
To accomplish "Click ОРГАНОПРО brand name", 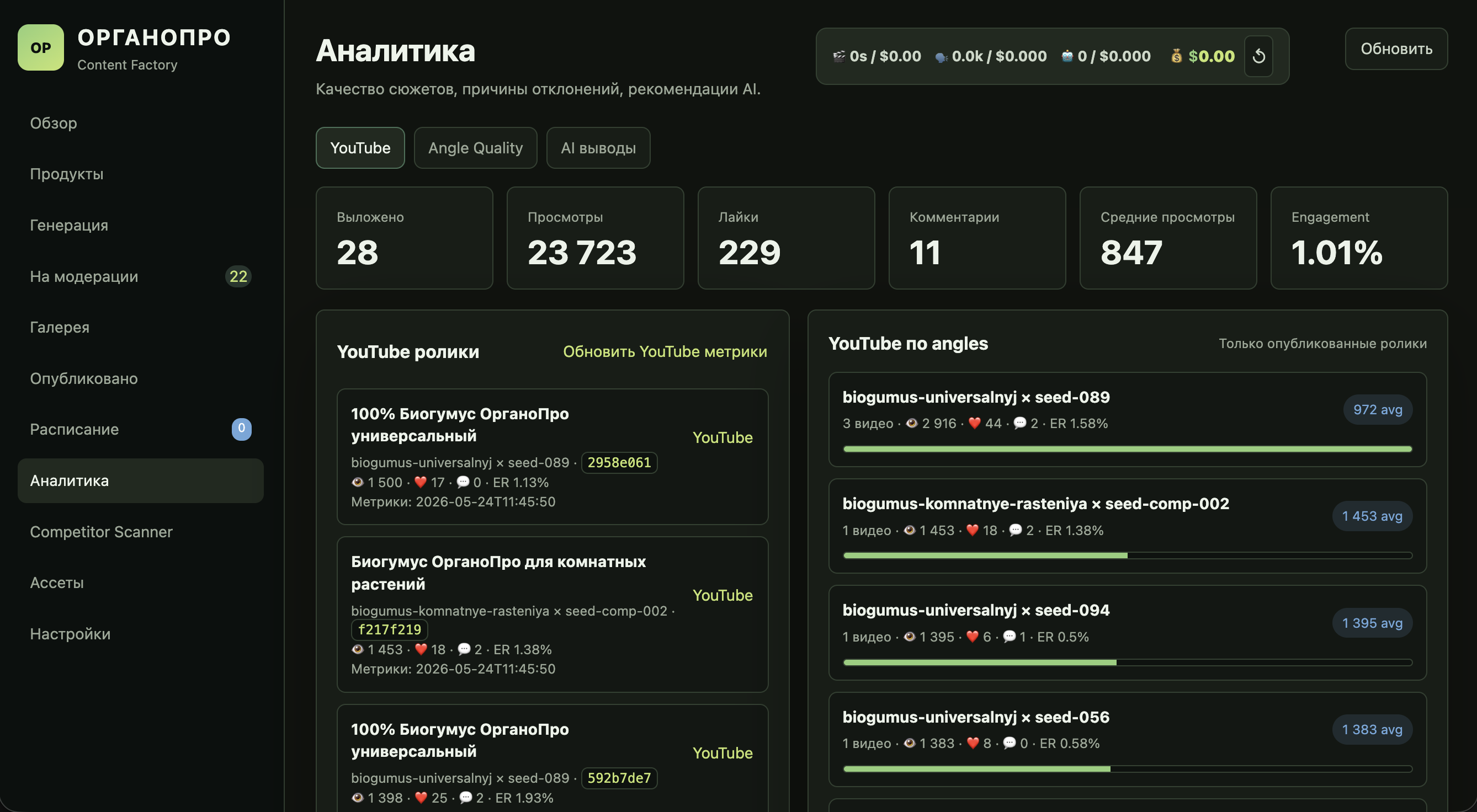I will (x=154, y=38).
